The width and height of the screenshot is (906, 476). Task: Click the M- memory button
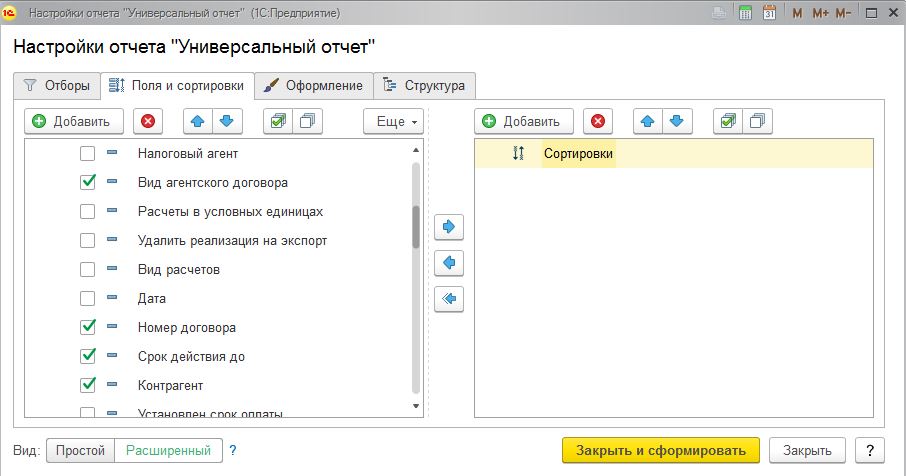tap(843, 13)
